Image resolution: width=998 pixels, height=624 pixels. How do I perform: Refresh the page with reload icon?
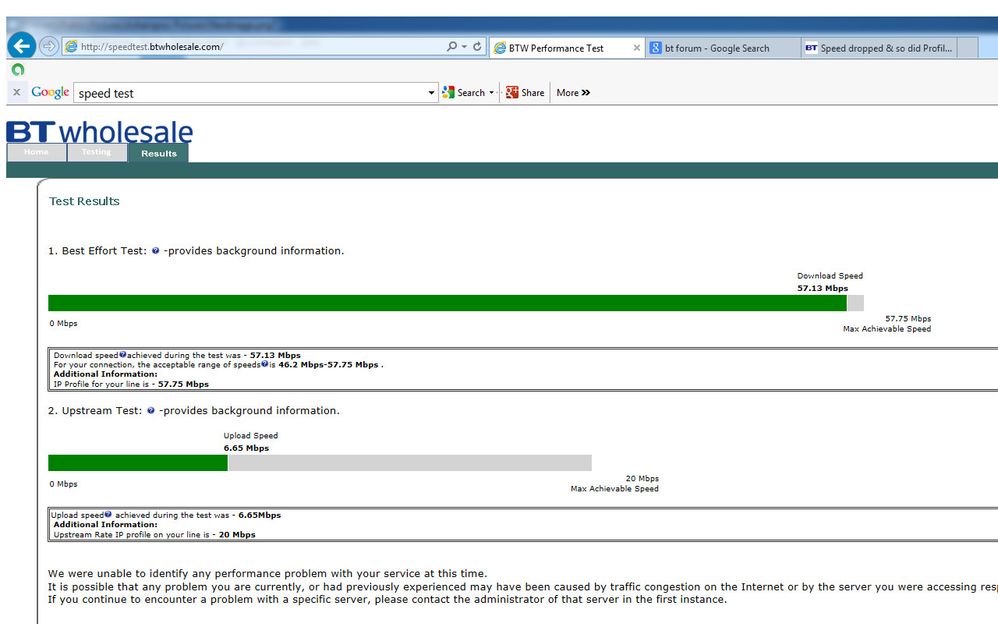(477, 46)
